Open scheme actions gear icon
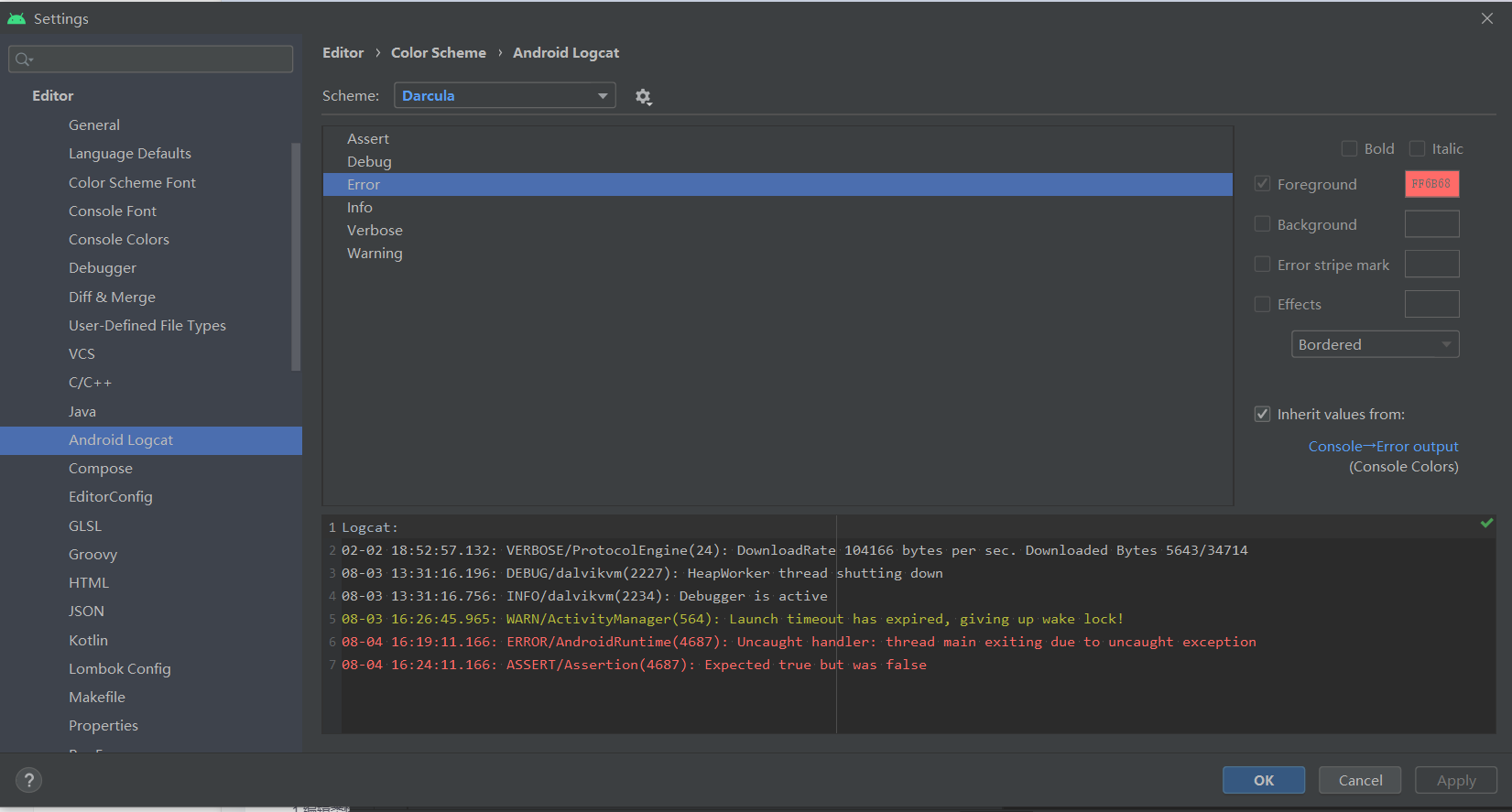This screenshot has height=812, width=1512. coord(643,96)
